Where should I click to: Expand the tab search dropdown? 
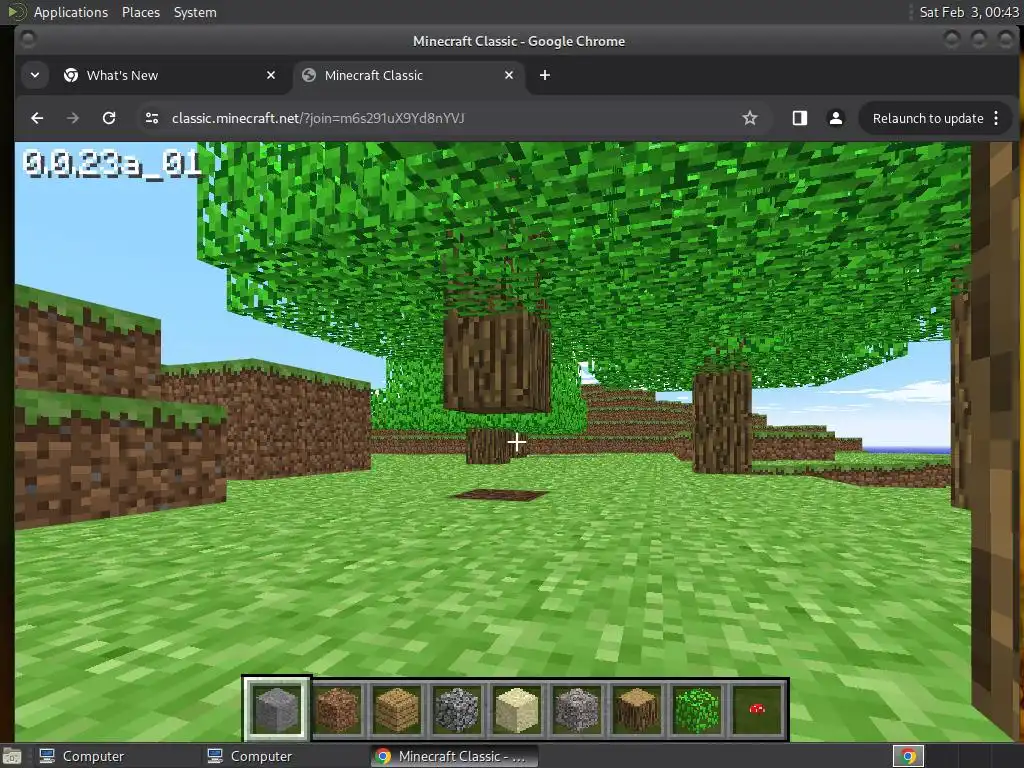tap(35, 75)
